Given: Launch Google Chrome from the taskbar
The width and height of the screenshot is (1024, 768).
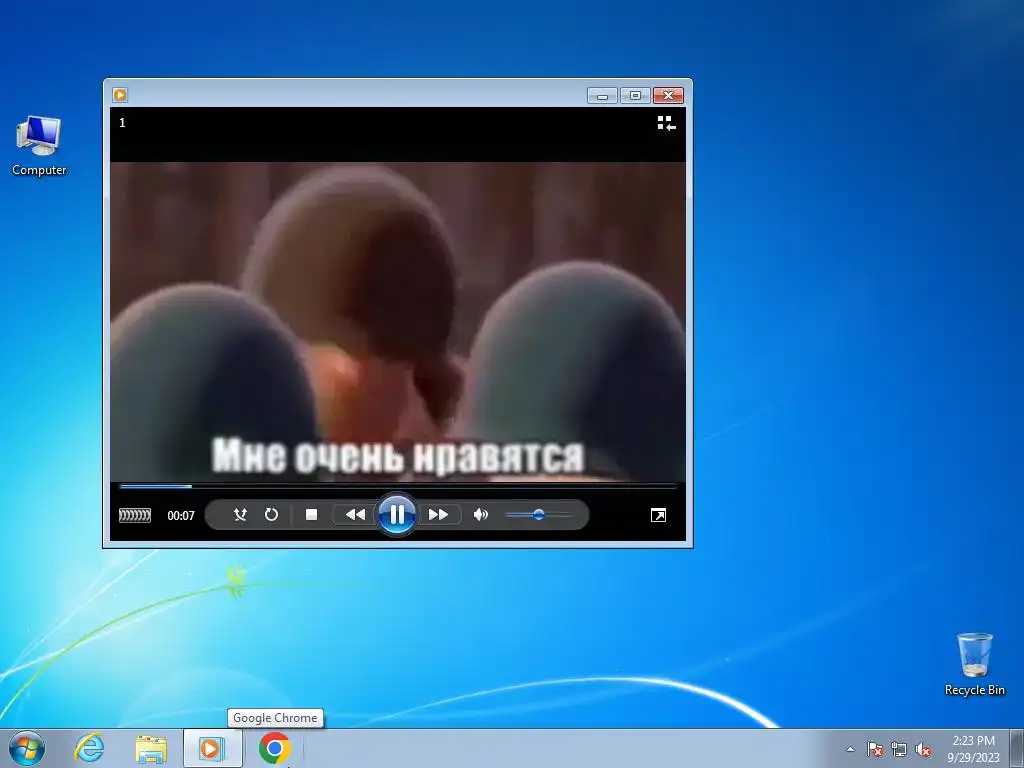Looking at the screenshot, I should pyautogui.click(x=275, y=748).
